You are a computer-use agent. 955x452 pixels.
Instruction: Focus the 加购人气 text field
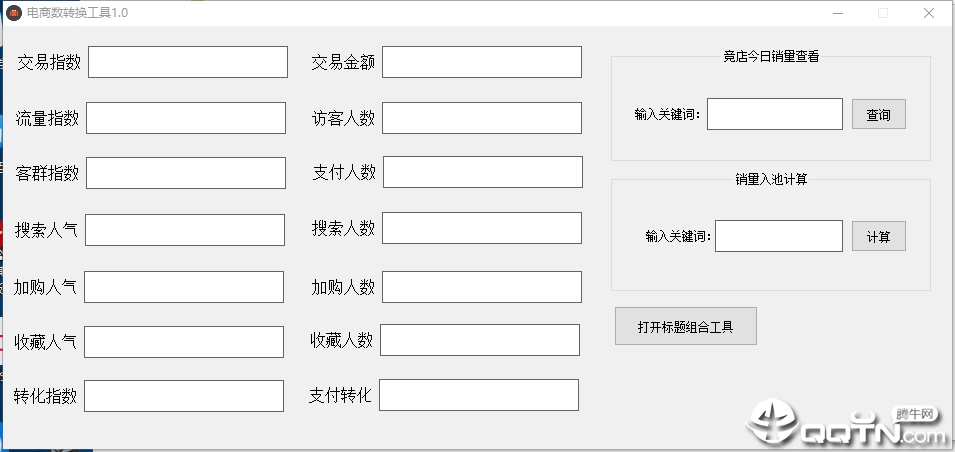(x=184, y=287)
